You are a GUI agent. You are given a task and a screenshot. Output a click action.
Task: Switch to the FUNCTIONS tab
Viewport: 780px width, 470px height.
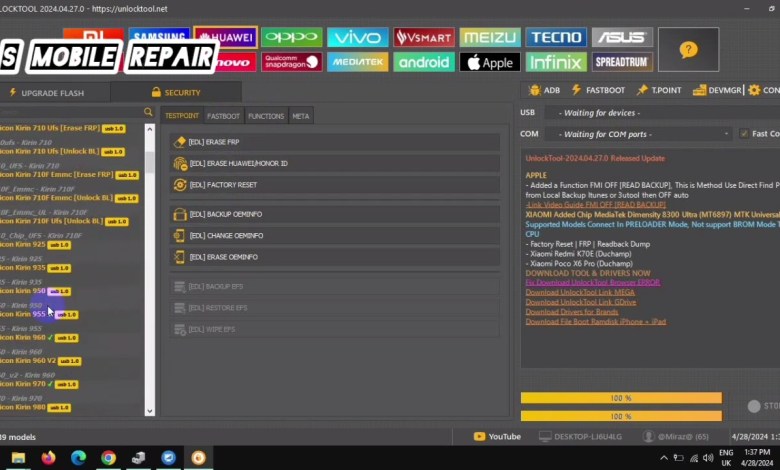[x=265, y=116]
